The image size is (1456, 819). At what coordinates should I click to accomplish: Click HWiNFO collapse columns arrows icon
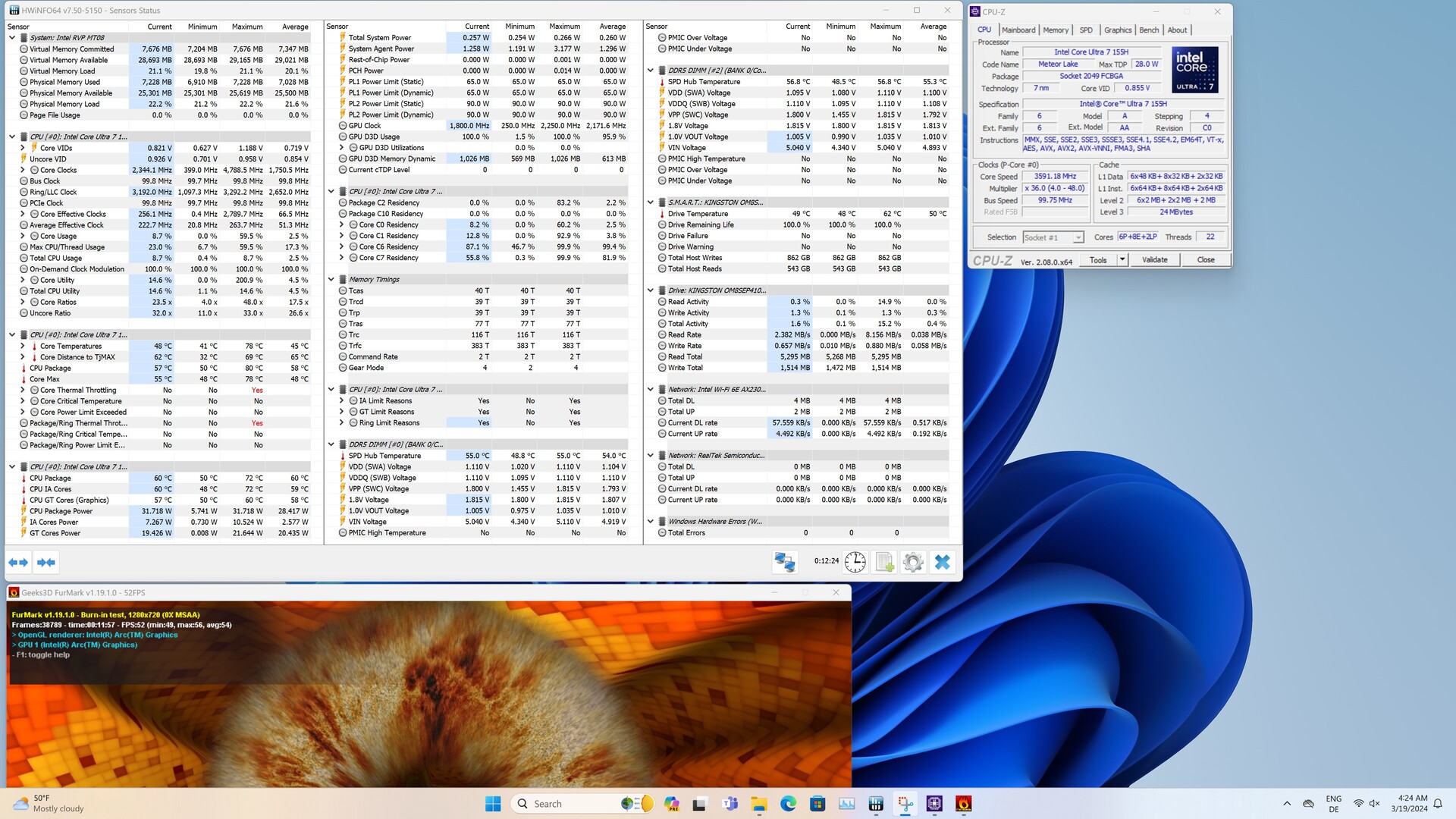[46, 562]
